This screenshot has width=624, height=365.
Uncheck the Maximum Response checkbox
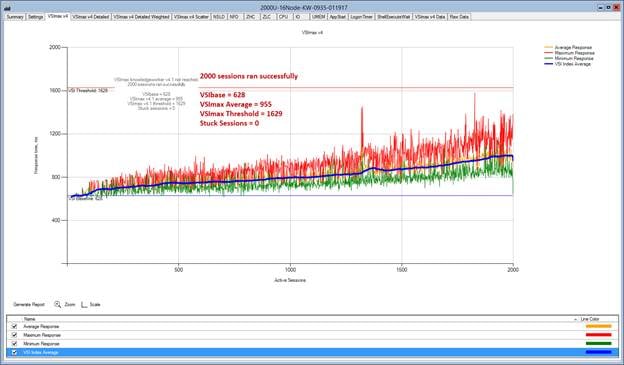15,335
